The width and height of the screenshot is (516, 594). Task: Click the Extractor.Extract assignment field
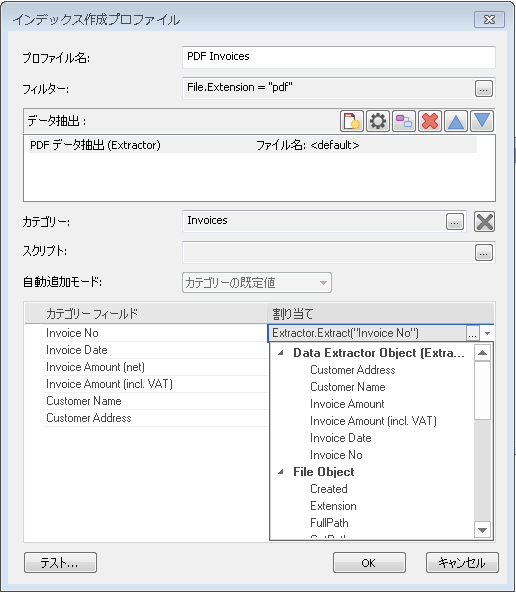click(367, 333)
